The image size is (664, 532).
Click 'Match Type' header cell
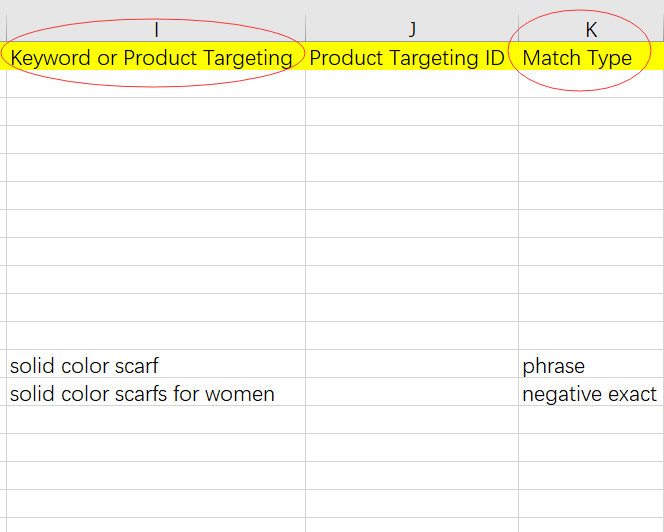click(x=578, y=58)
